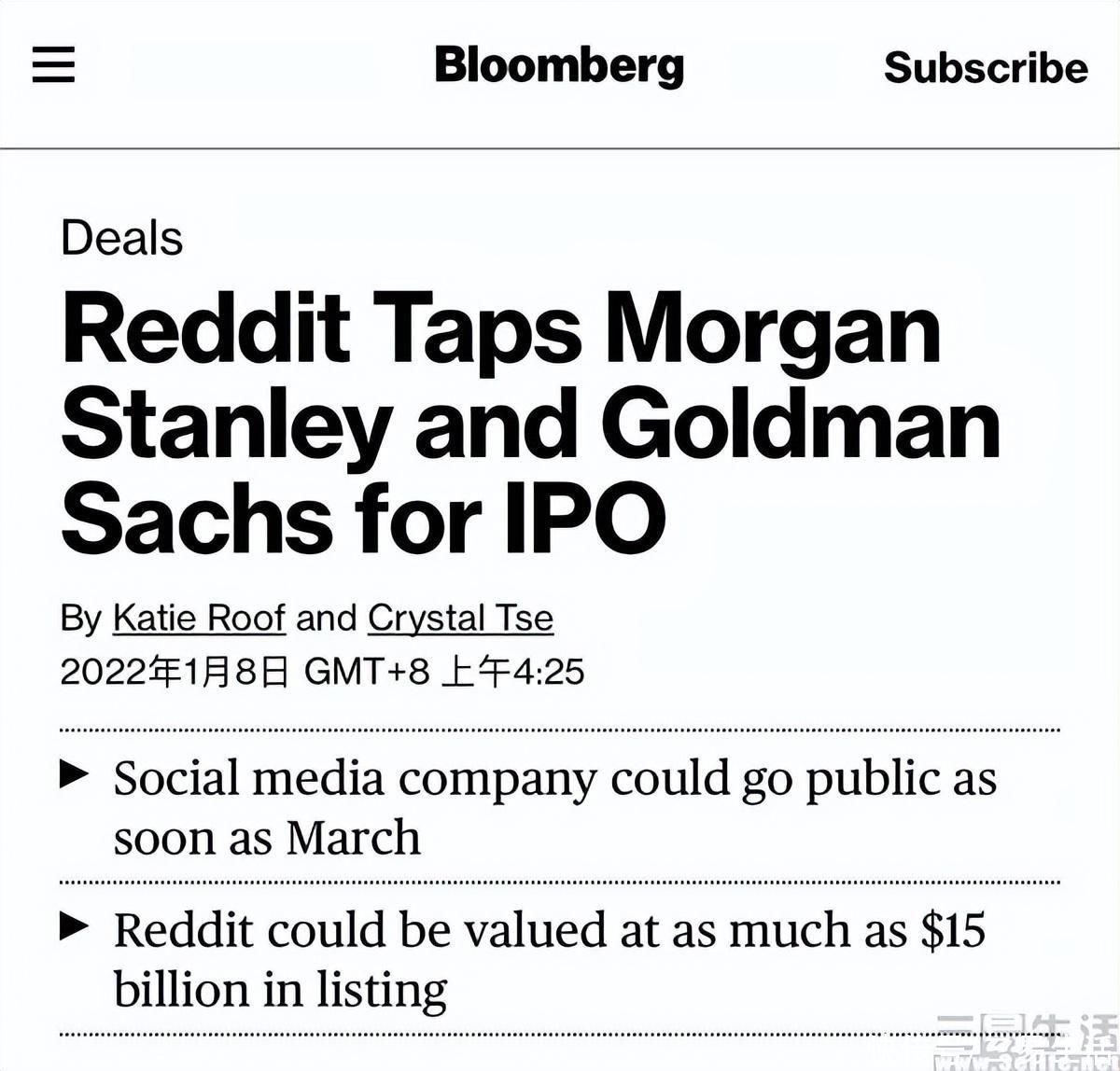
Task: Click the Subscribe button
Action: pyautogui.click(x=986, y=67)
